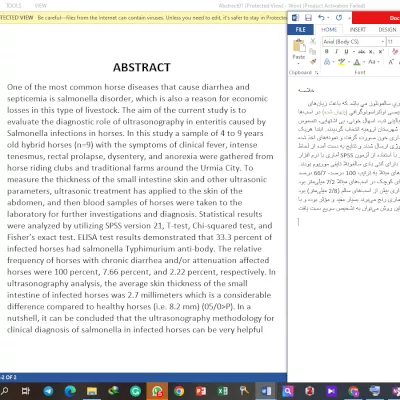The height and width of the screenshot is (400, 400).
Task: Open Grammarly from the taskbar
Action: (135, 391)
